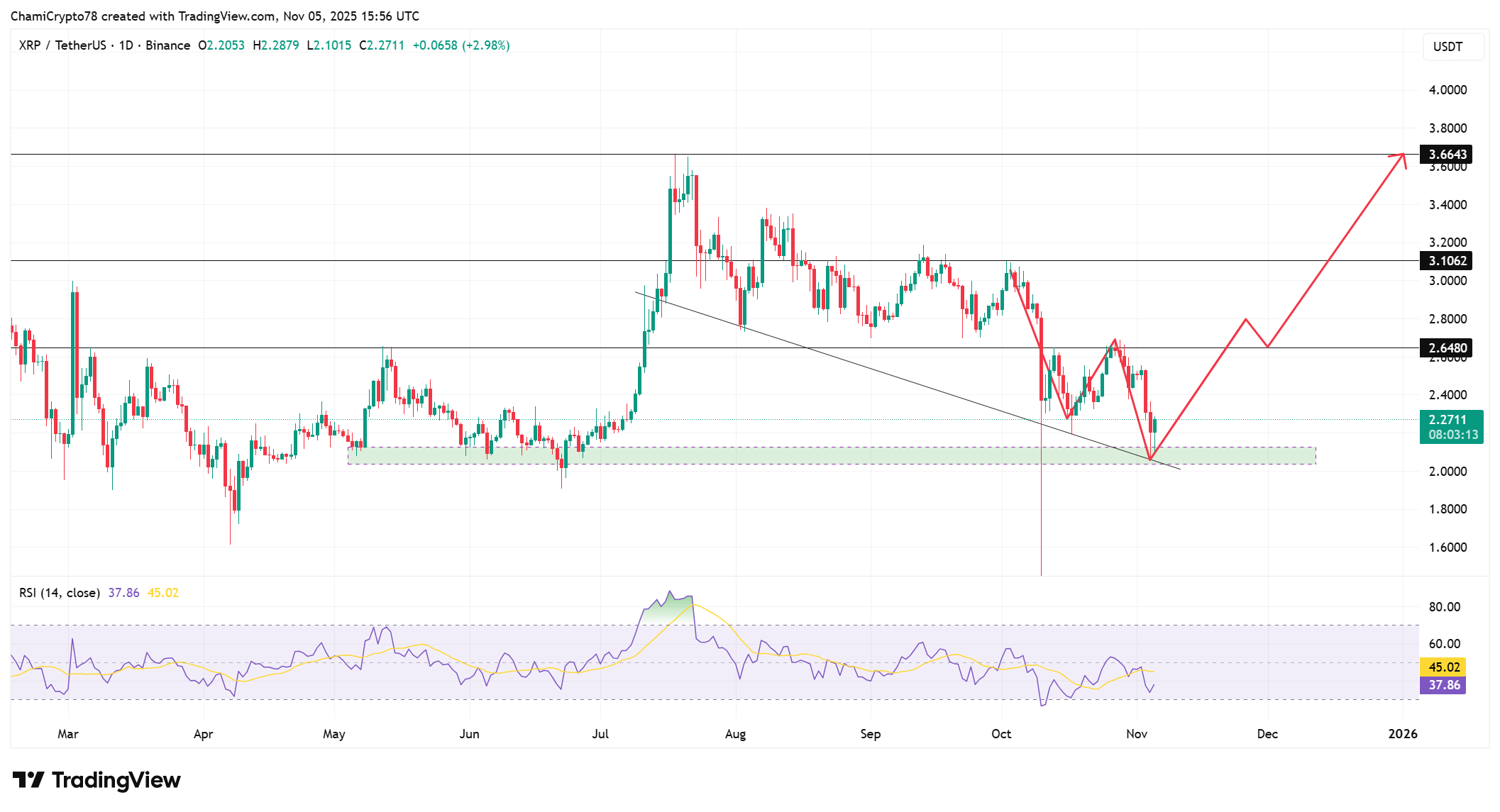The width and height of the screenshot is (1500, 812).
Task: Select the Nov label on the time axis
Action: coord(1138,735)
